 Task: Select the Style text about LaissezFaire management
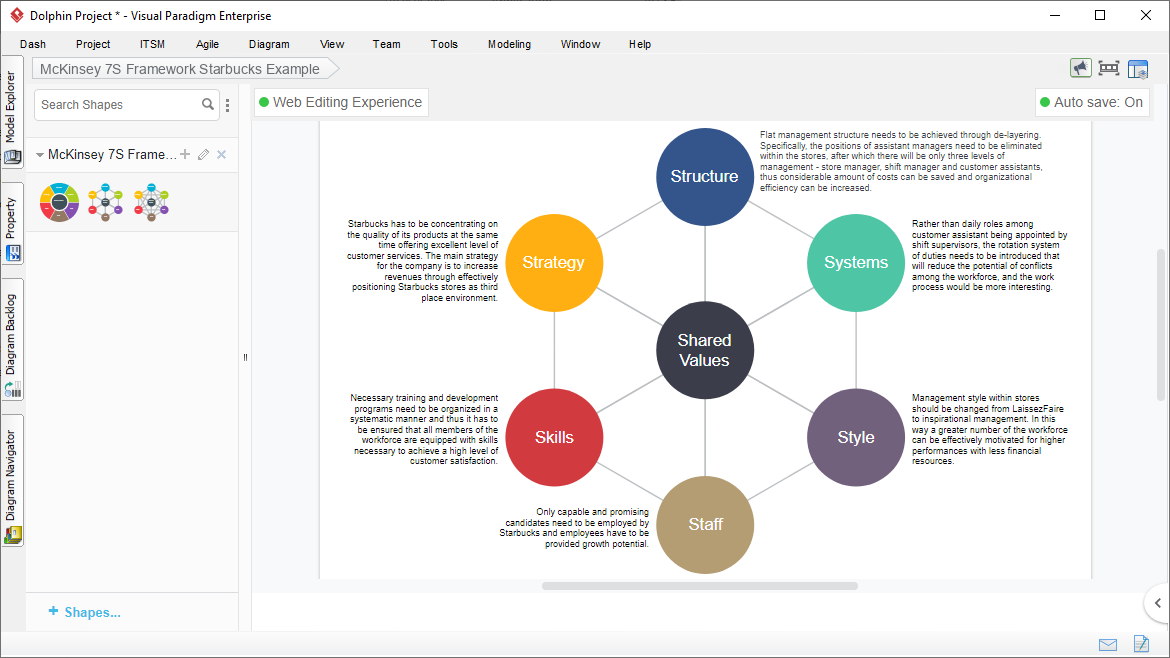point(989,430)
